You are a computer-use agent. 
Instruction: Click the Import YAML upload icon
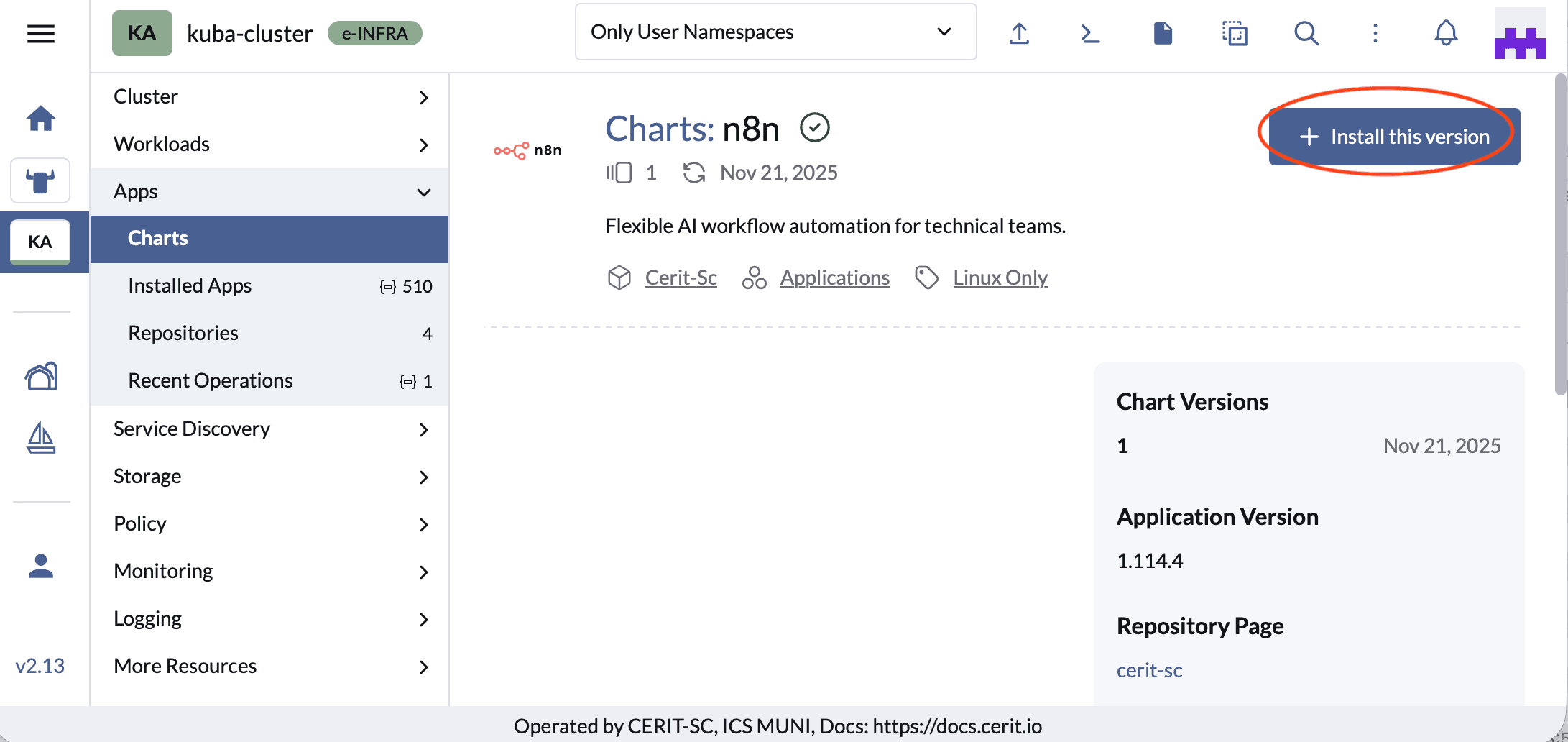coord(1019,33)
